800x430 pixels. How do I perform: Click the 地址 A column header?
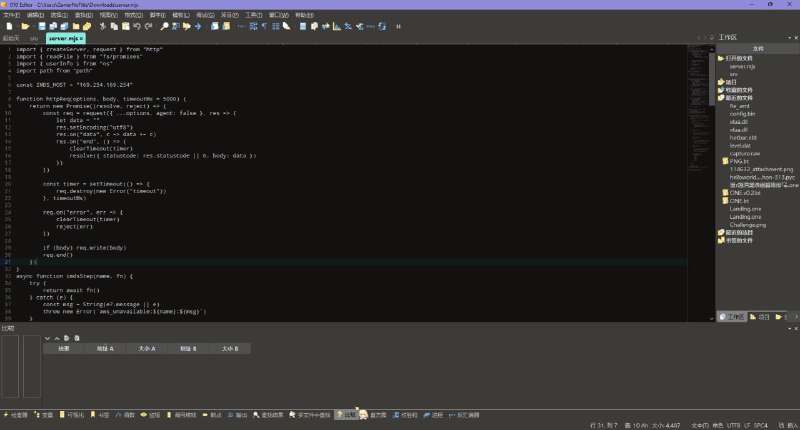click(x=105, y=348)
